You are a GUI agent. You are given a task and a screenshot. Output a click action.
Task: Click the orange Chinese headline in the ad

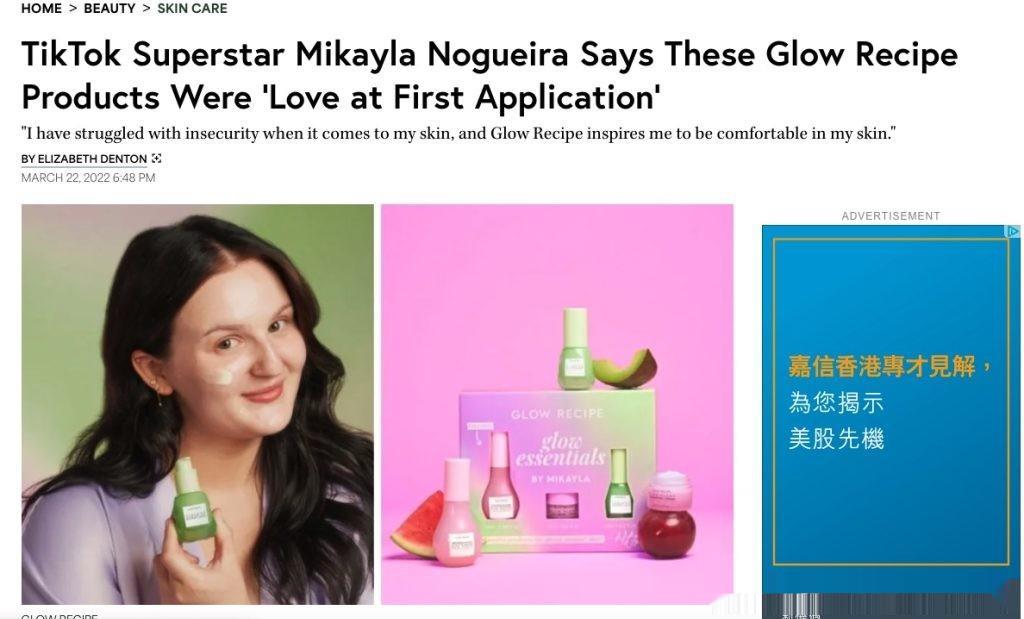pos(889,366)
